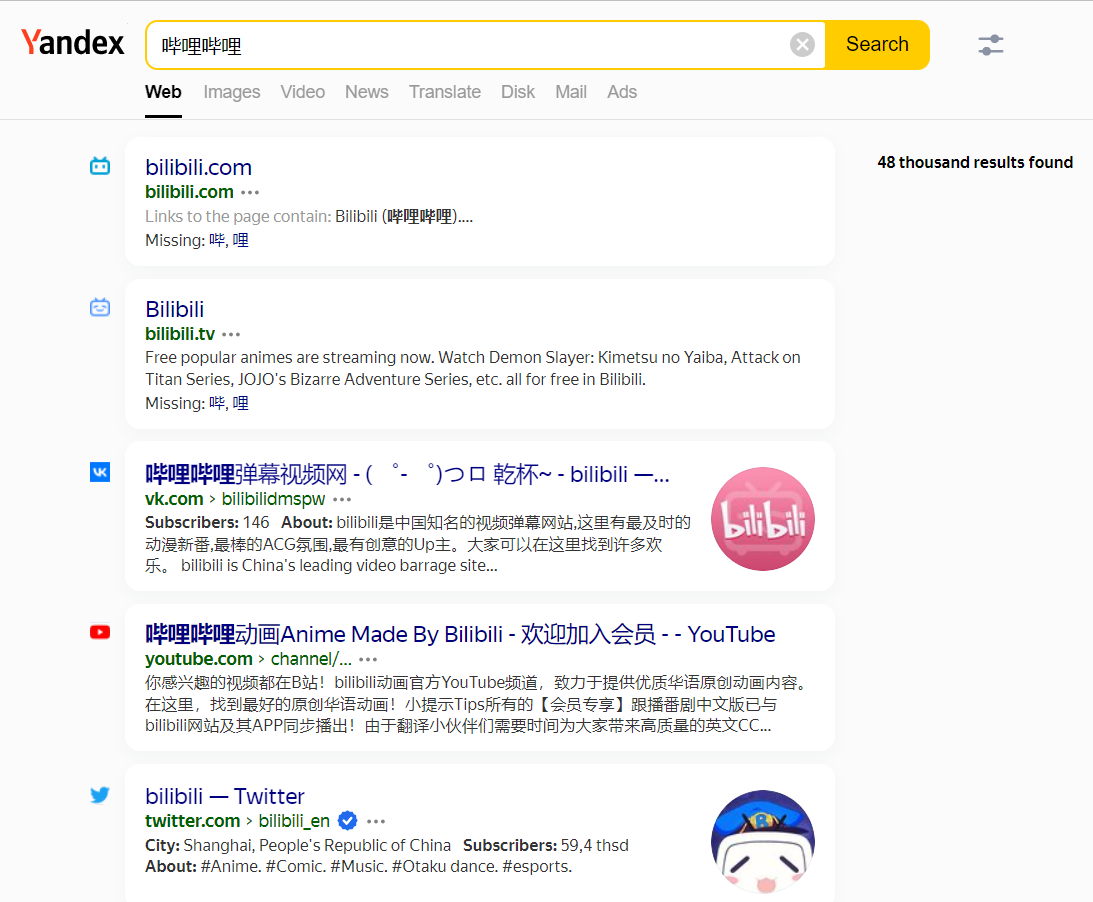The height and width of the screenshot is (902, 1093).
Task: Open the News tab
Action: pyautogui.click(x=367, y=92)
